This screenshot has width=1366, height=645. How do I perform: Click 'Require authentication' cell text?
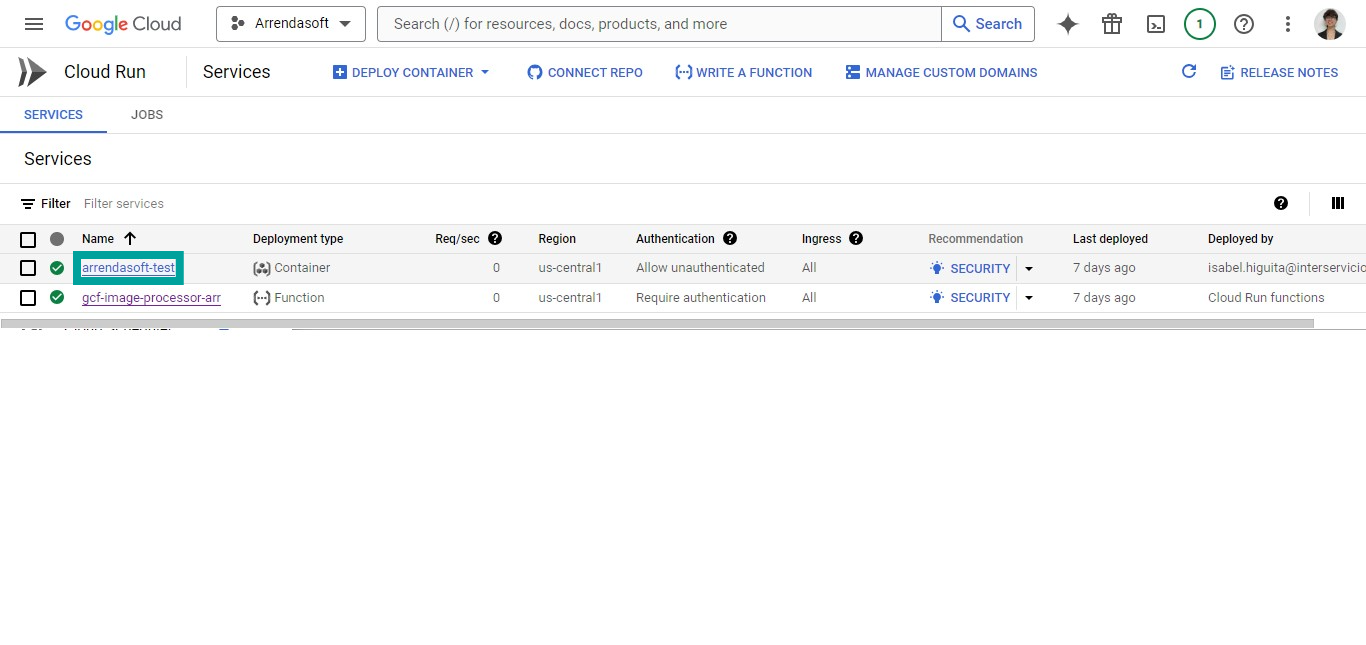pyautogui.click(x=701, y=298)
